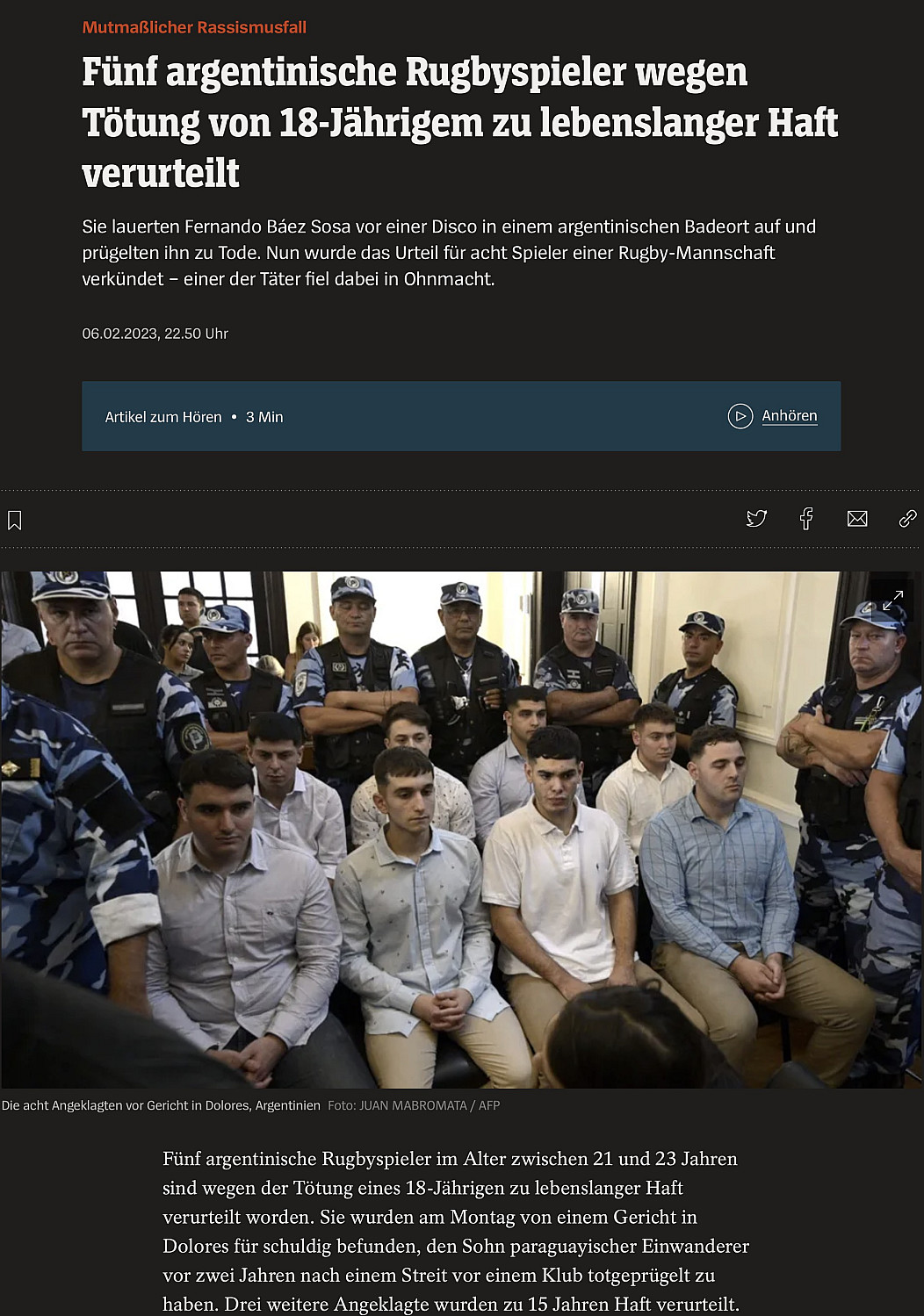Expand the courtroom photo to fullscreen
This screenshot has width=924, height=1316.
(x=892, y=601)
